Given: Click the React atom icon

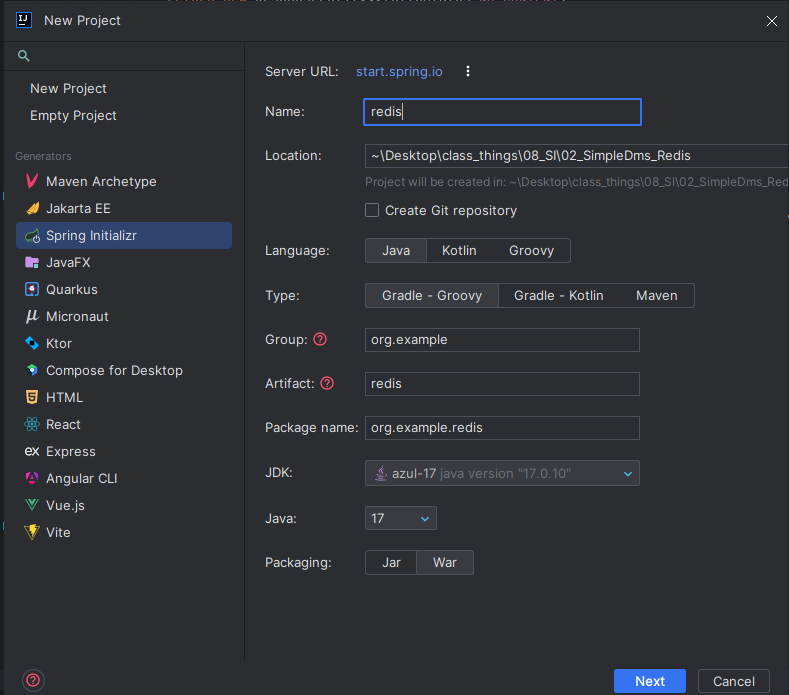Looking at the screenshot, I should click(x=32, y=424).
